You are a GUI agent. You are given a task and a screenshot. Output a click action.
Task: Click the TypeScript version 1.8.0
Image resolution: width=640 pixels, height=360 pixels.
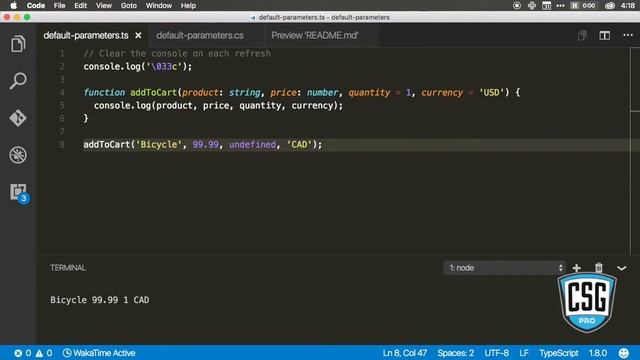tap(598, 353)
